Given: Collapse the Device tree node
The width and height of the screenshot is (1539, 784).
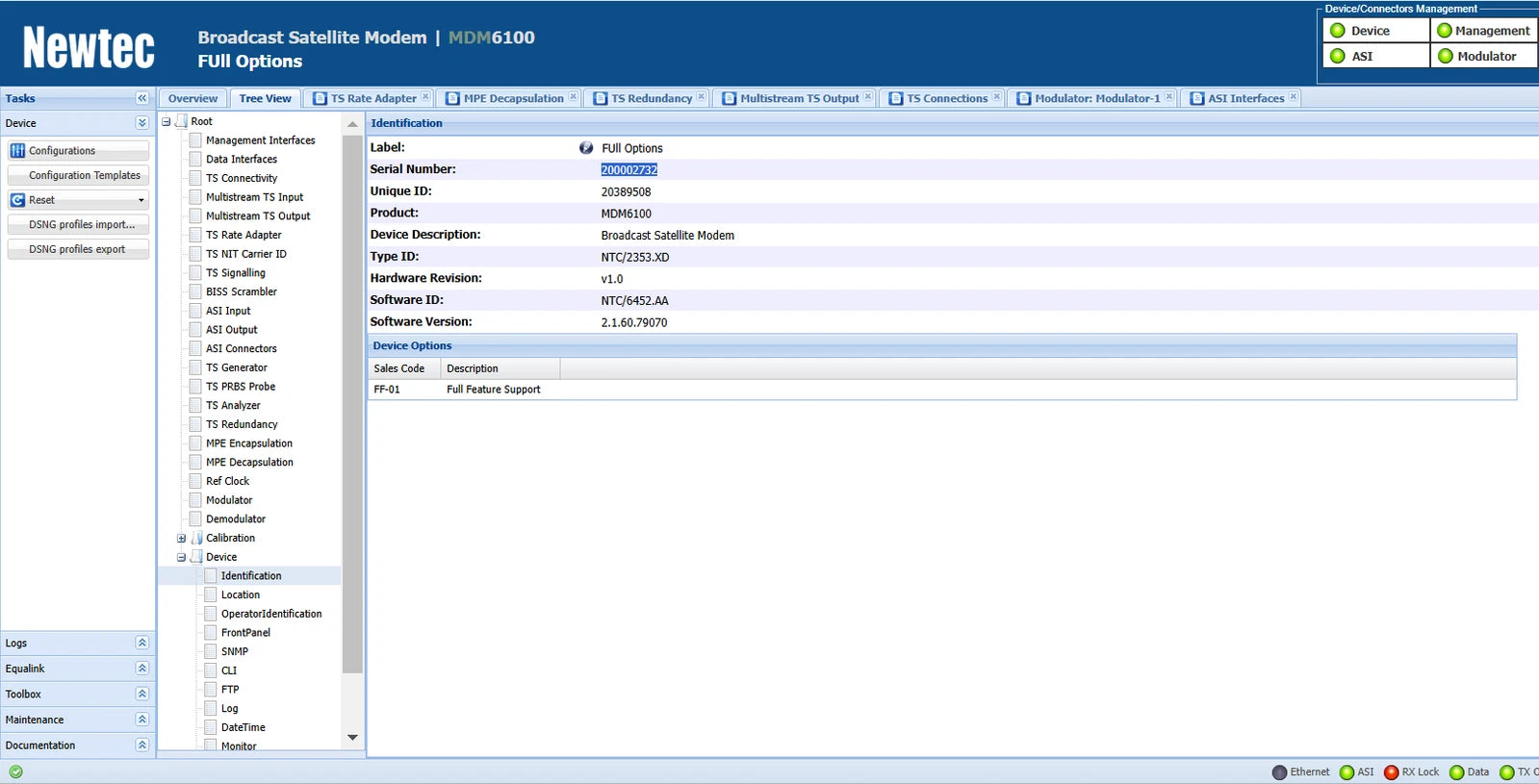Looking at the screenshot, I should click(181, 557).
